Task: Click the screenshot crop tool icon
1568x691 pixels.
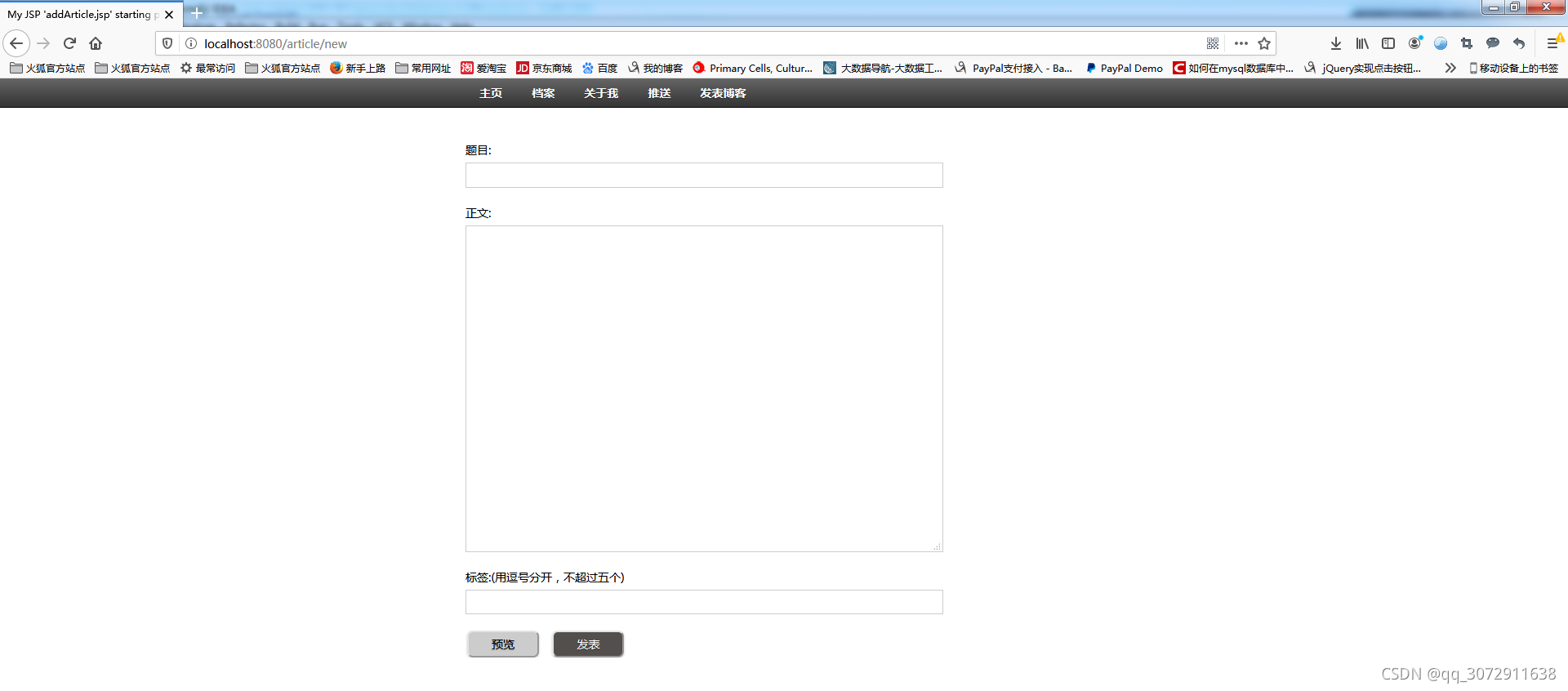Action: click(x=1467, y=43)
